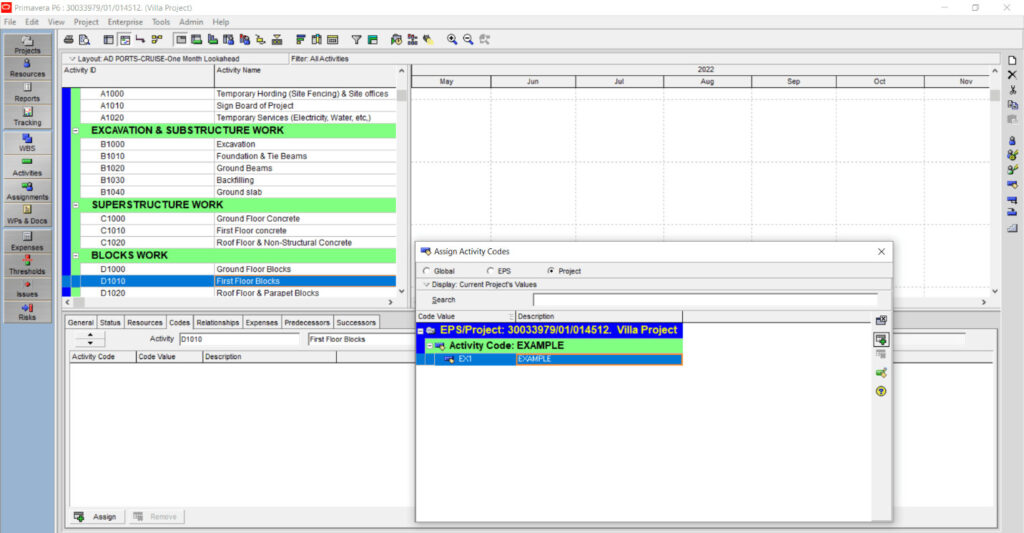Click the Filter funnel toolbar icon
The width and height of the screenshot is (1024, 533).
(x=357, y=40)
